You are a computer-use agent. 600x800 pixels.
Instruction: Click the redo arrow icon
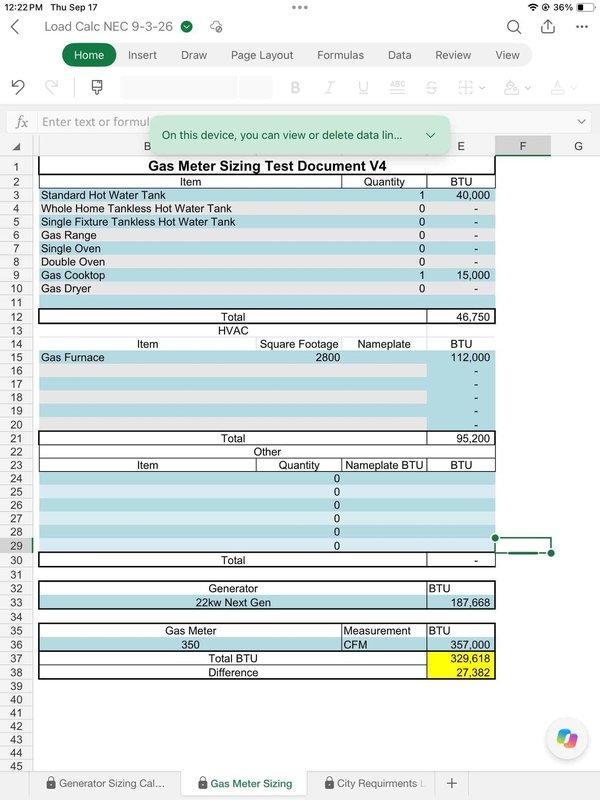[x=52, y=87]
